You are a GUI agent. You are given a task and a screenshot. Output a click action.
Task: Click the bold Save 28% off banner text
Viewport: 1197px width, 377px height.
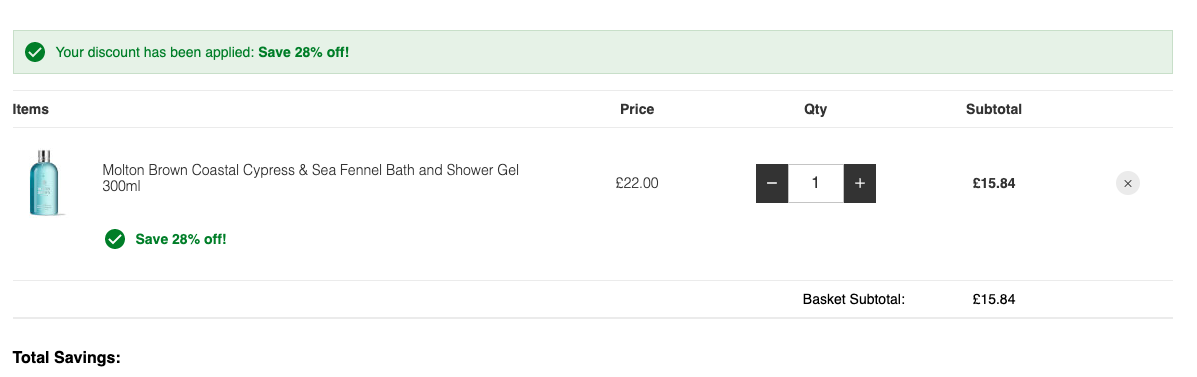(x=304, y=53)
